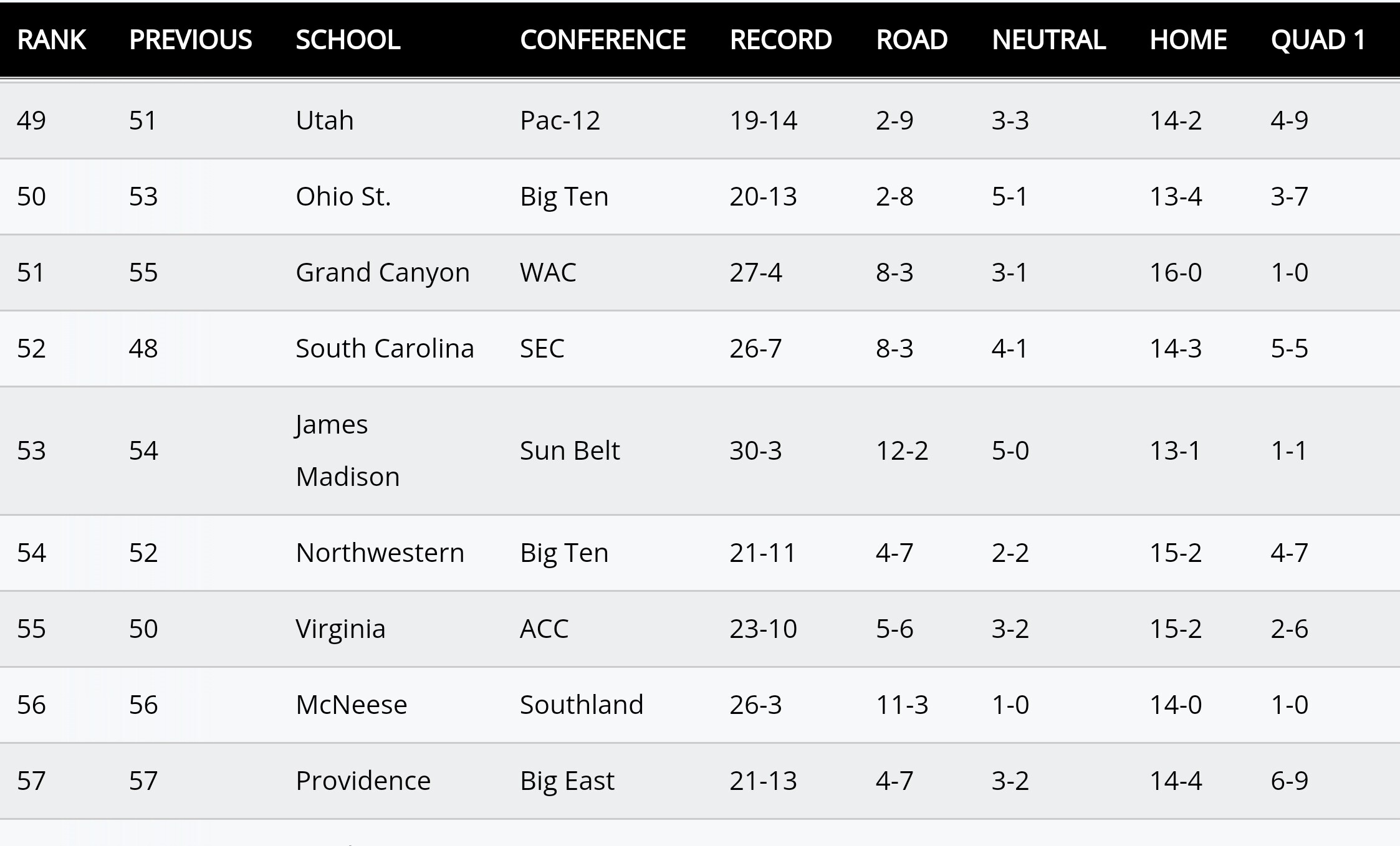Click the ROAD column header
Image resolution: width=1400 pixels, height=846 pixels.
point(911,40)
